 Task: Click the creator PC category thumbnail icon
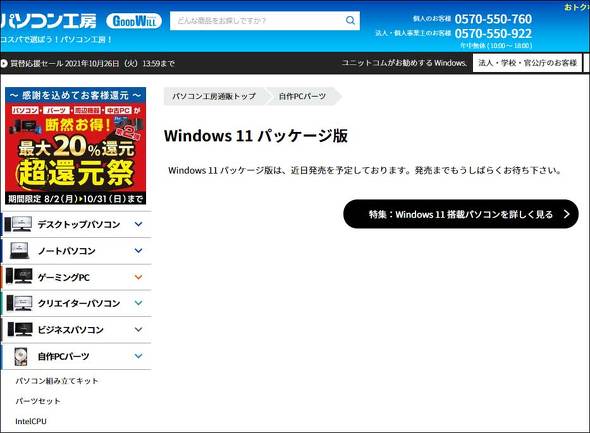pos(19,303)
